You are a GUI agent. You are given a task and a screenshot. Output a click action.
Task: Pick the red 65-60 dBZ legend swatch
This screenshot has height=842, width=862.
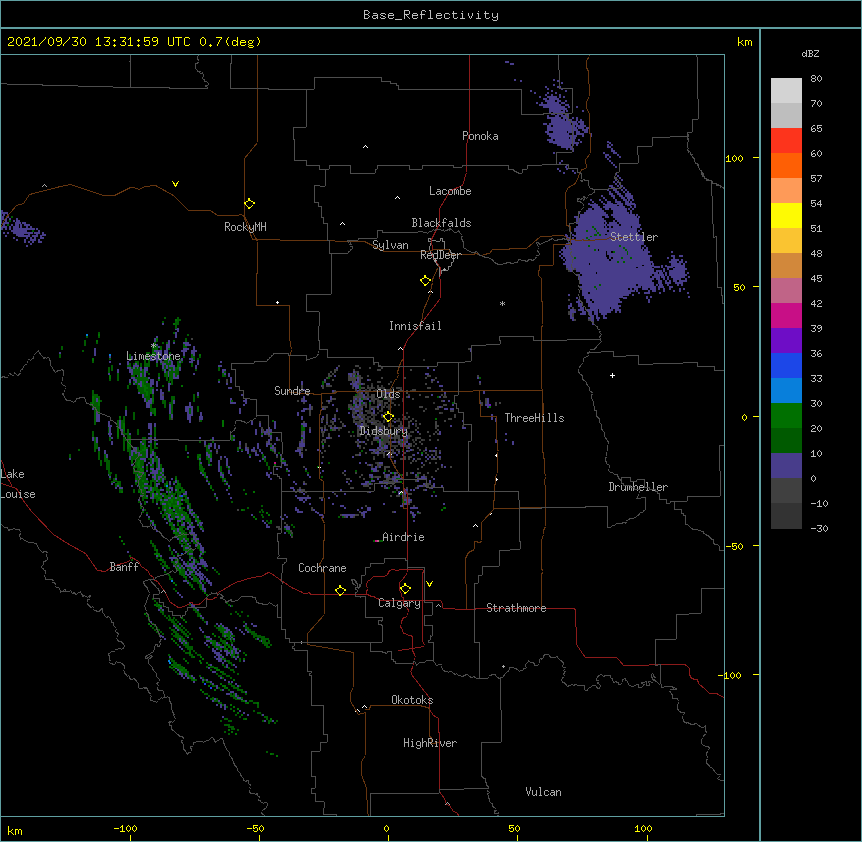click(x=786, y=140)
